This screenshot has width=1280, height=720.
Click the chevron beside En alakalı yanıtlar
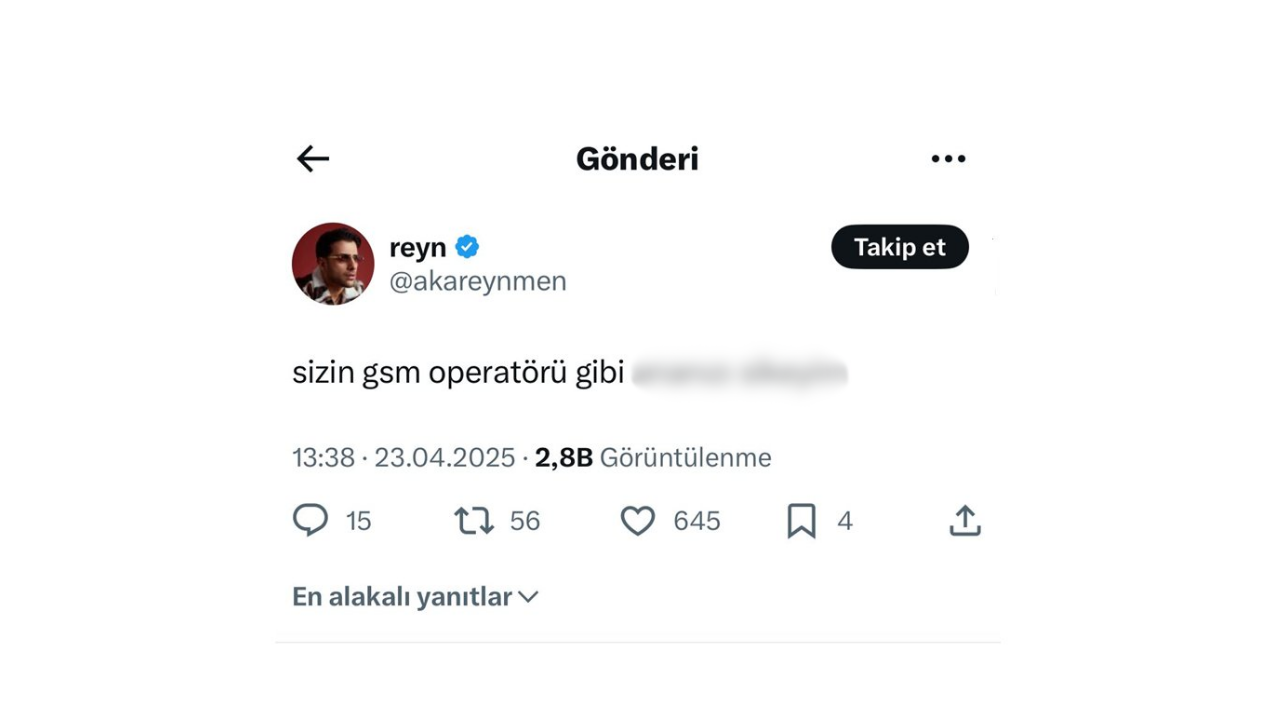coord(529,597)
